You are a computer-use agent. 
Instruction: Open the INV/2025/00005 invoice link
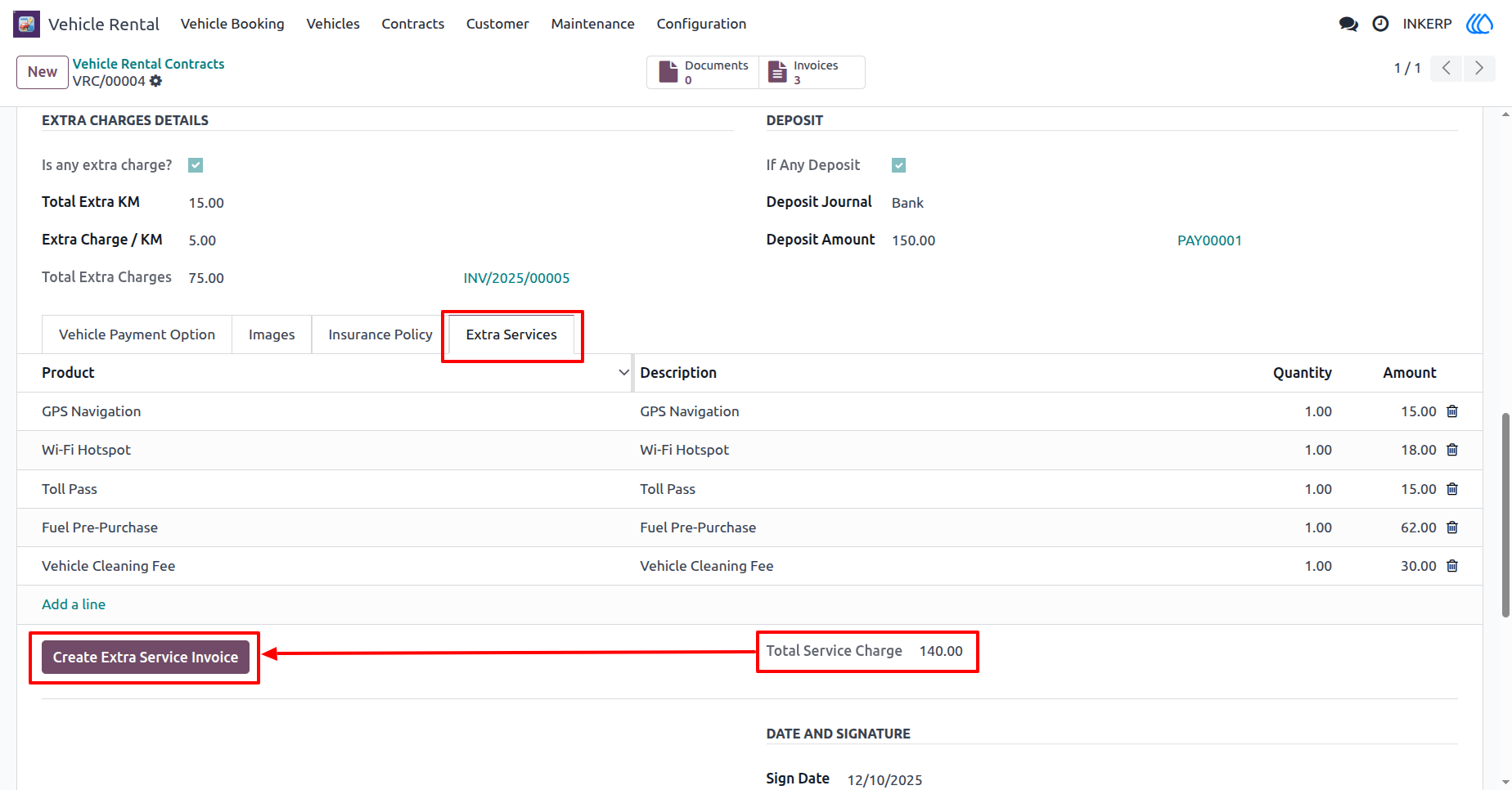(x=516, y=278)
